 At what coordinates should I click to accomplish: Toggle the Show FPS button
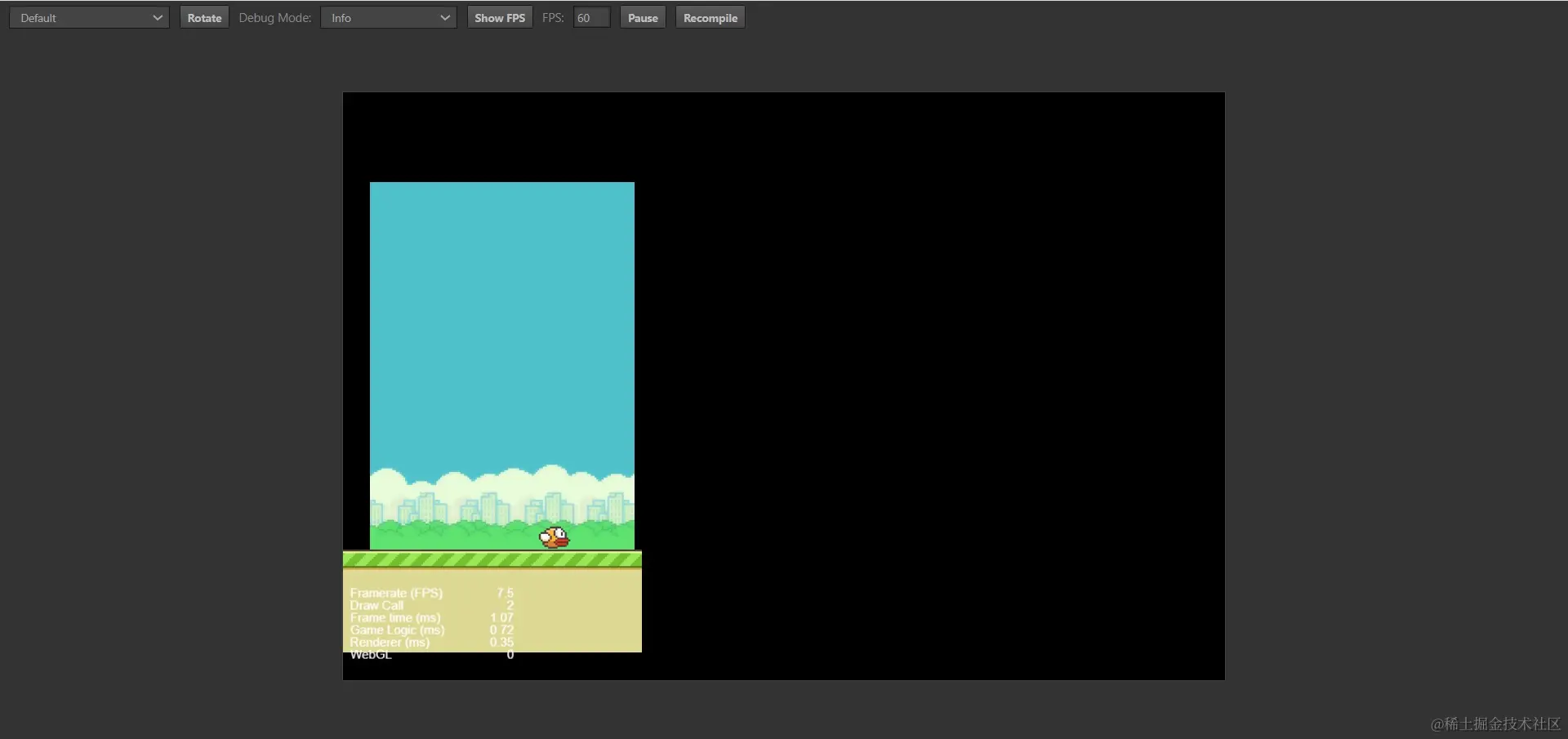[x=500, y=18]
